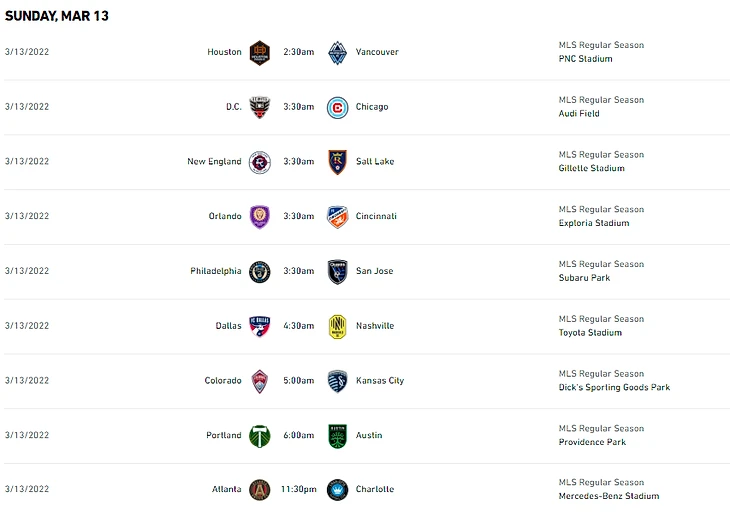This screenshot has width=730, height=517.
Task: Click the New England team name
Action: [214, 162]
